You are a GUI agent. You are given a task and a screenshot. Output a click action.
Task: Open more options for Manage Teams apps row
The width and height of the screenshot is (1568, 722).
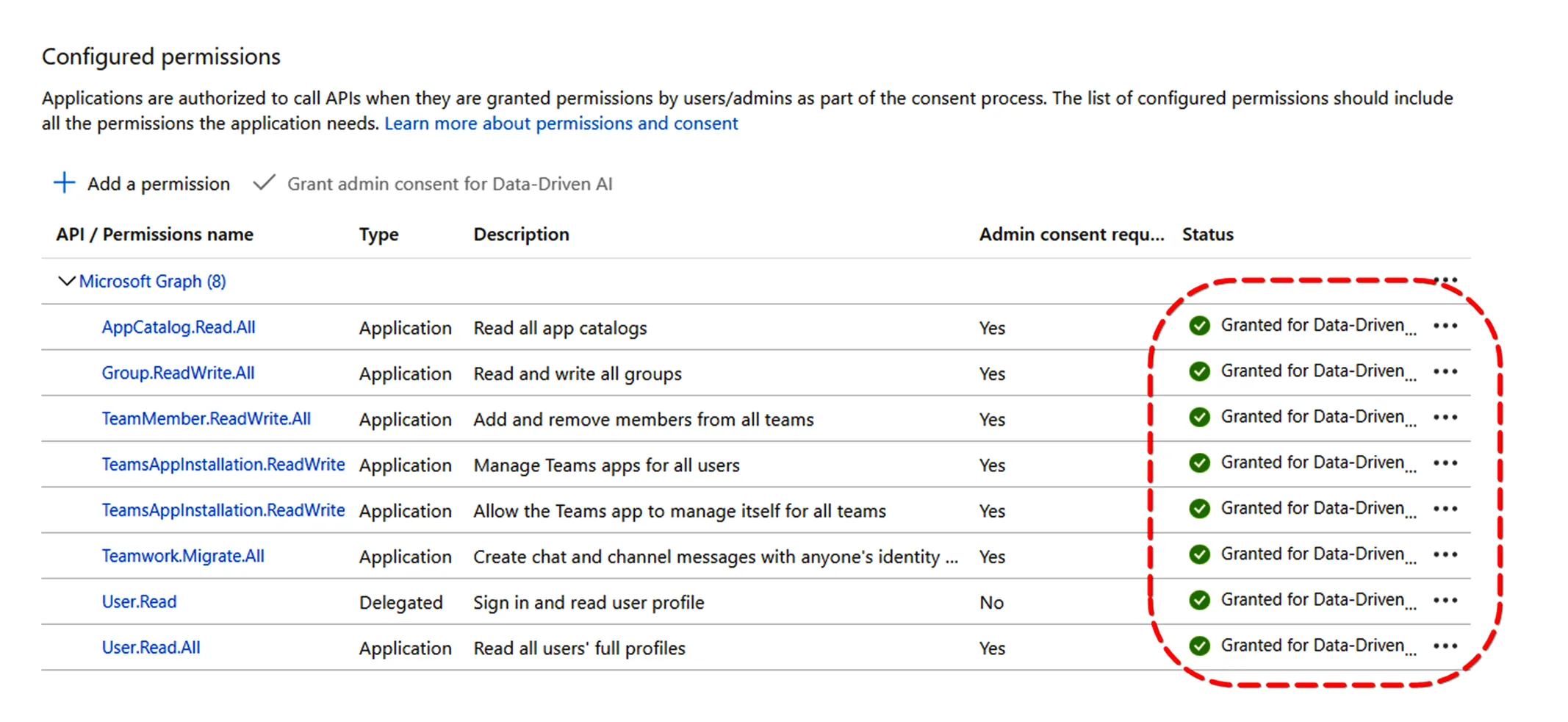click(x=1445, y=462)
